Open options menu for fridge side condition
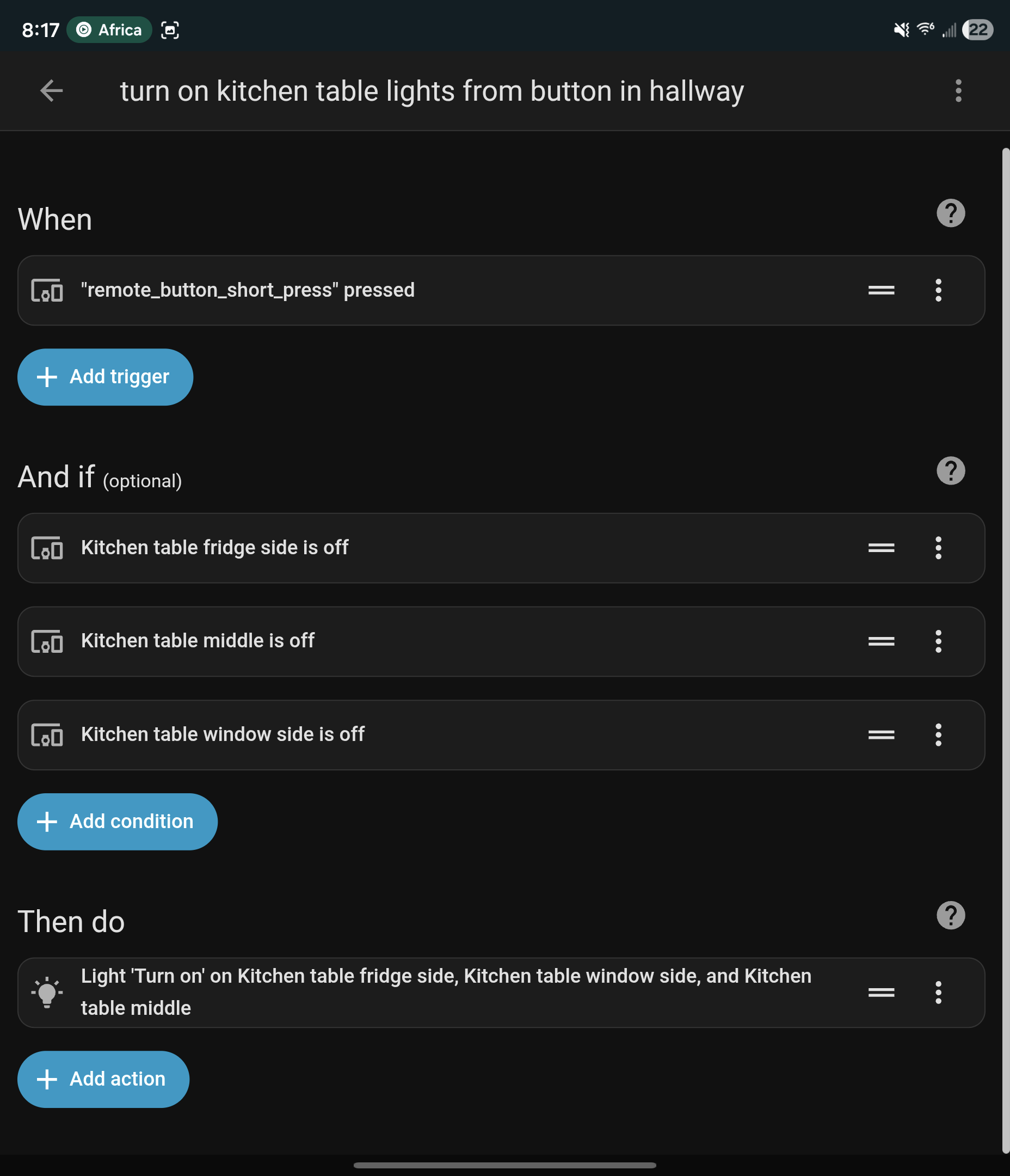 pyautogui.click(x=938, y=548)
